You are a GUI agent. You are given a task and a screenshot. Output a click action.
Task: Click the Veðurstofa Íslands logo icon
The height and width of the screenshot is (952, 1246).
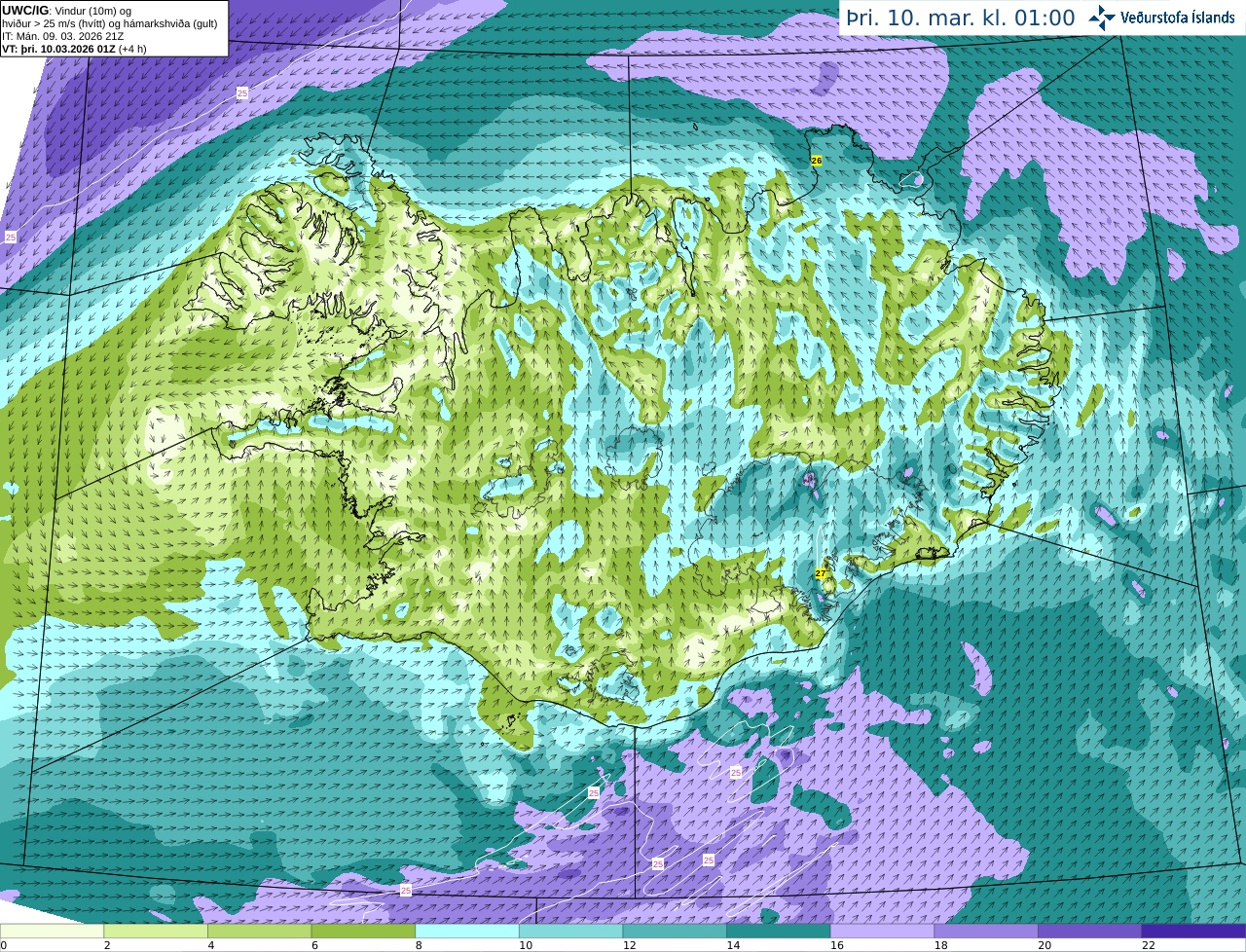coord(1102,18)
